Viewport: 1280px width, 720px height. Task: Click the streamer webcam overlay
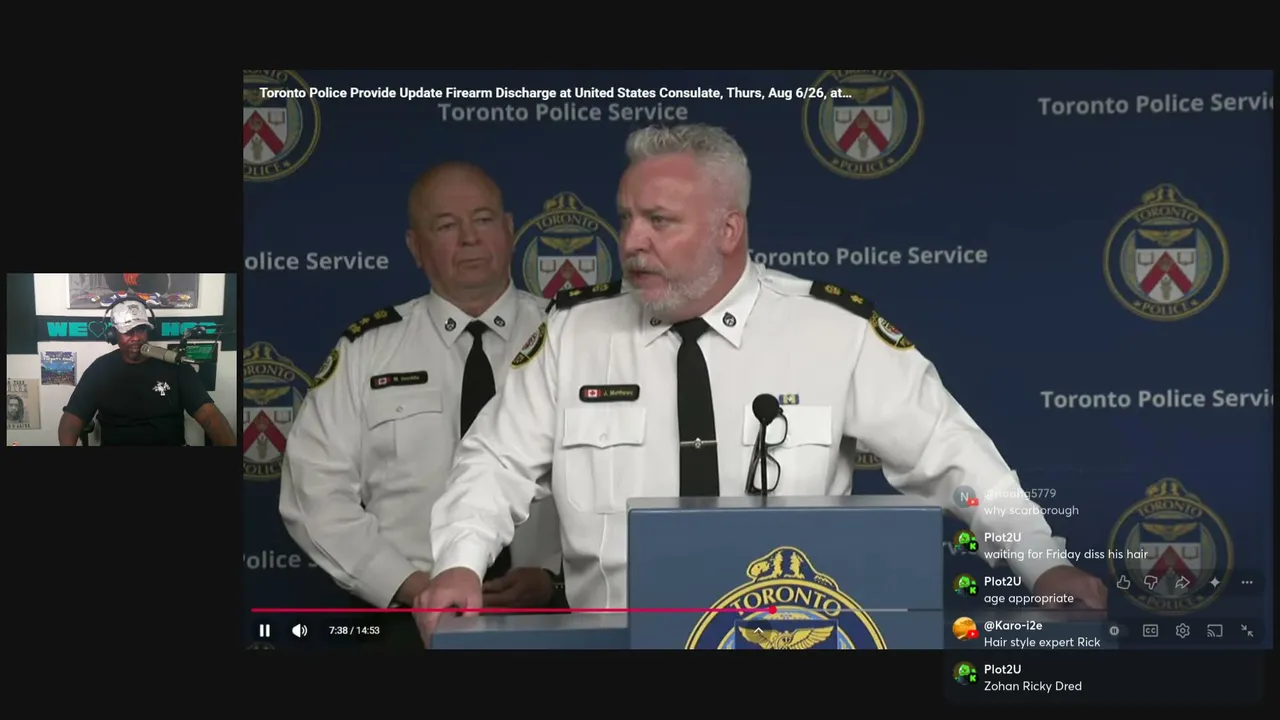coord(122,359)
